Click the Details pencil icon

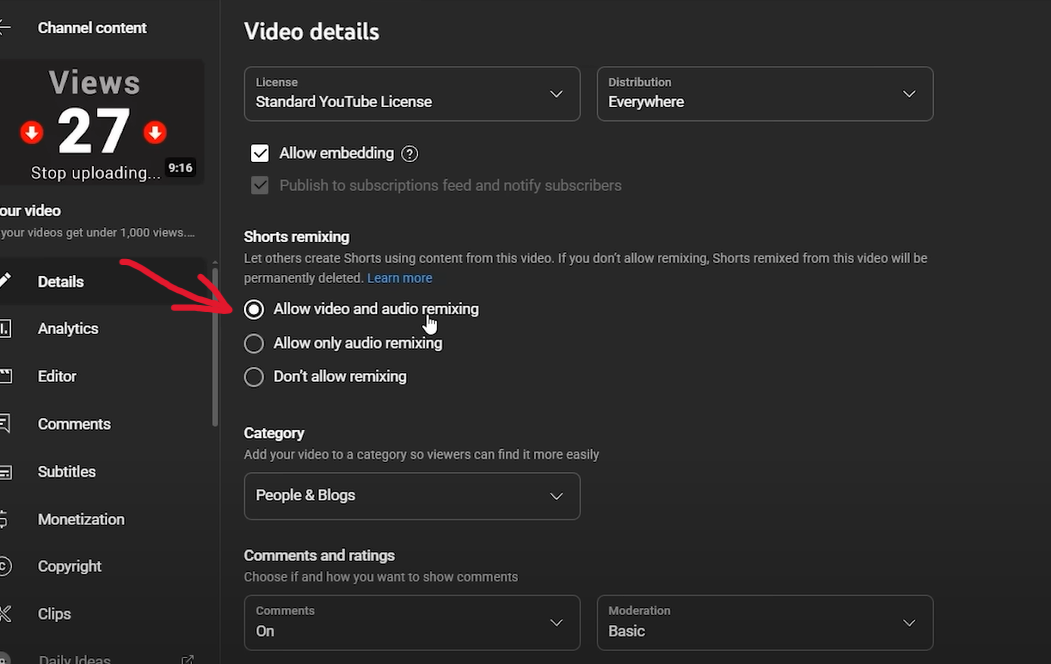5,281
